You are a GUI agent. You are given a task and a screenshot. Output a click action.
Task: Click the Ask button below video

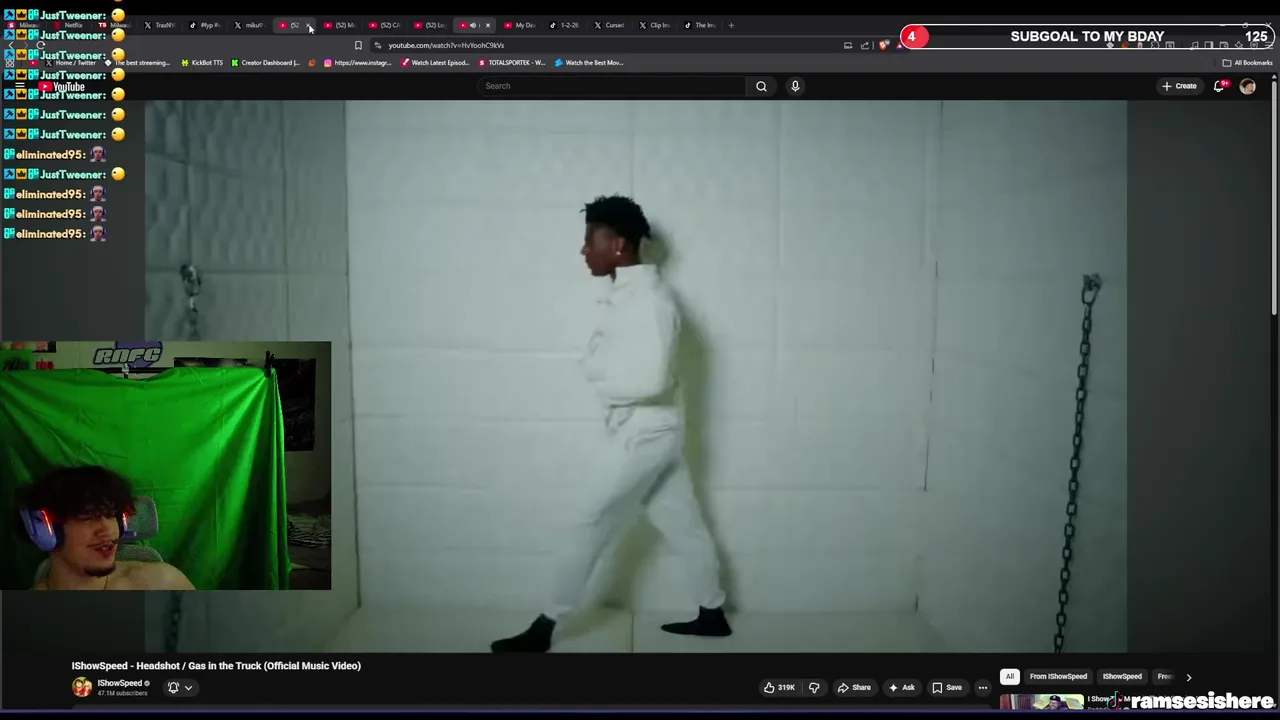[x=901, y=688]
